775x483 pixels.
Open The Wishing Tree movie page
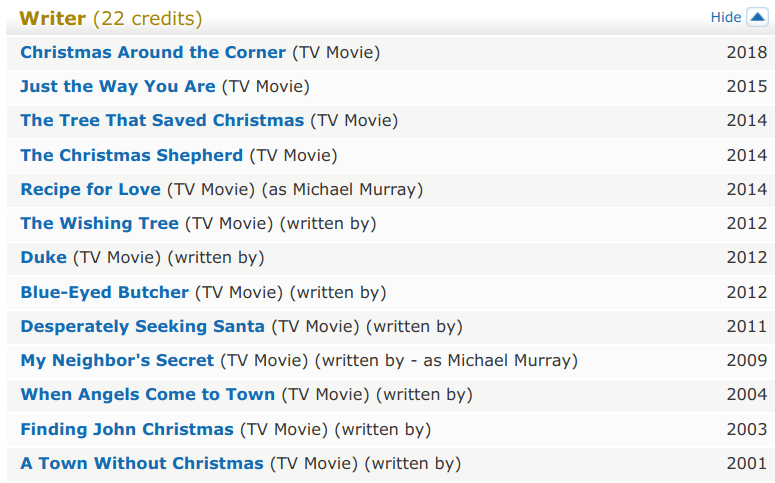(99, 223)
